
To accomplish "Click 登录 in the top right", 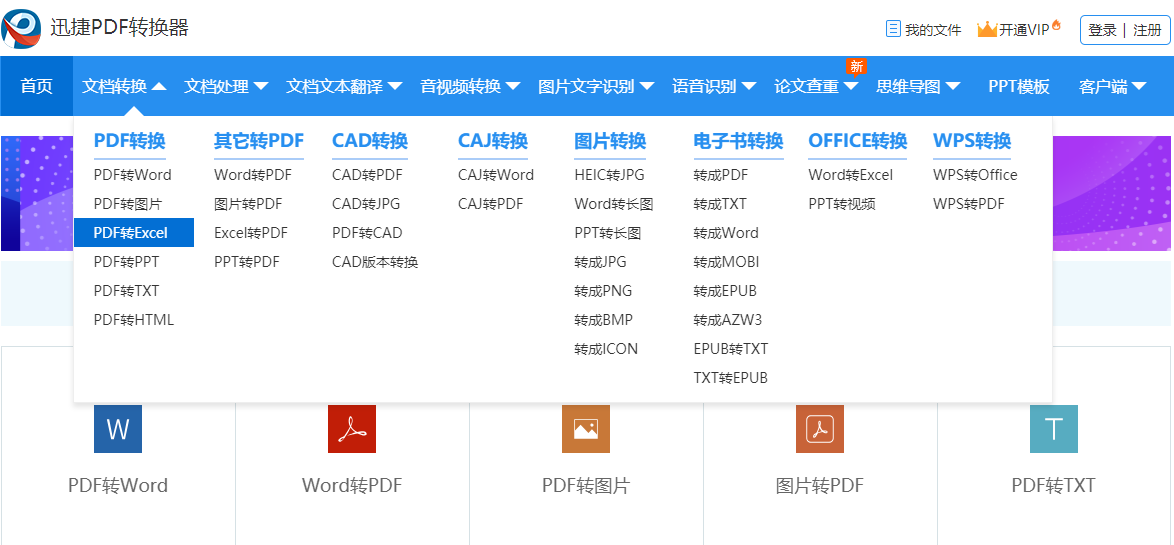I will pyautogui.click(x=1102, y=30).
